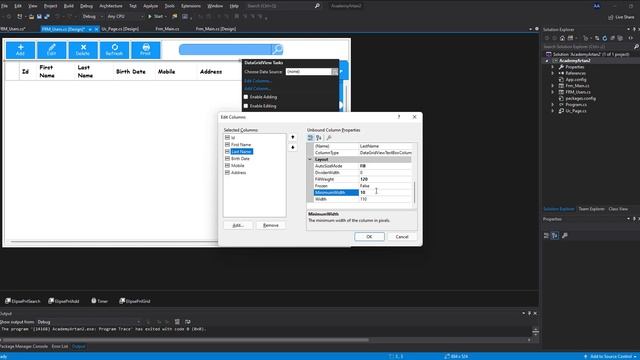Image resolution: width=640 pixels, height=360 pixels.
Task: Switch column properties to Categorized view
Action: (310, 138)
